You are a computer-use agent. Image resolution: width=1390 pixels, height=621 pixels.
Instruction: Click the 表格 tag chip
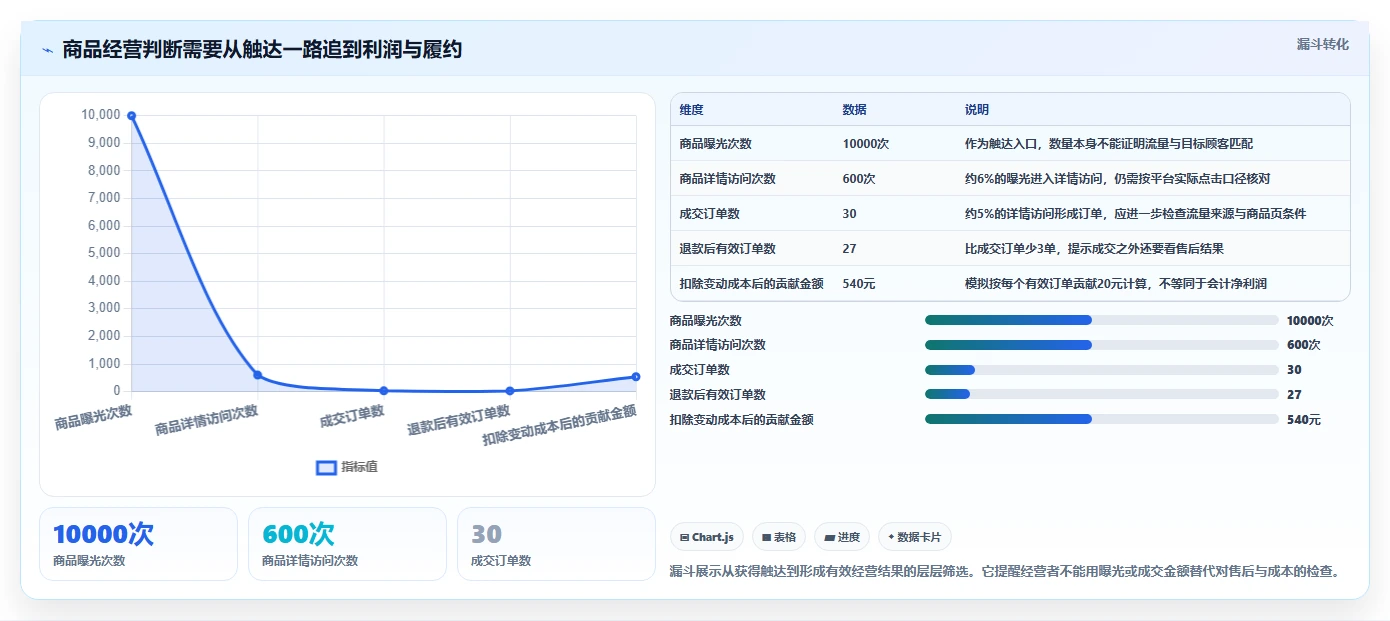[779, 537]
